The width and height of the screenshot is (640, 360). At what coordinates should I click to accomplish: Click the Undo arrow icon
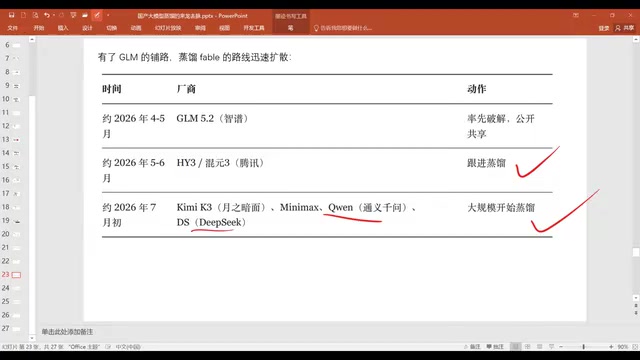click(x=47, y=15)
